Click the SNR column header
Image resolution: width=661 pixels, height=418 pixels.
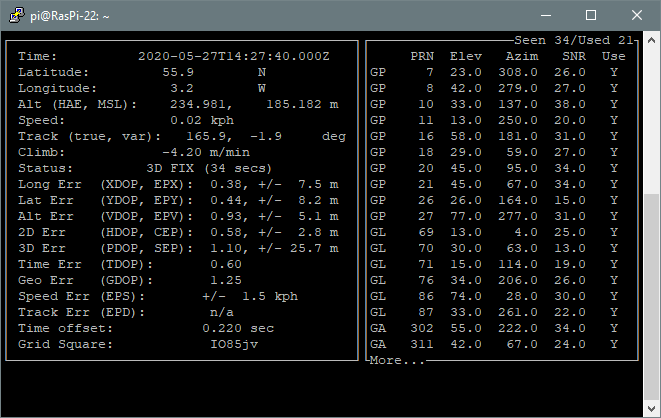[x=574, y=56]
